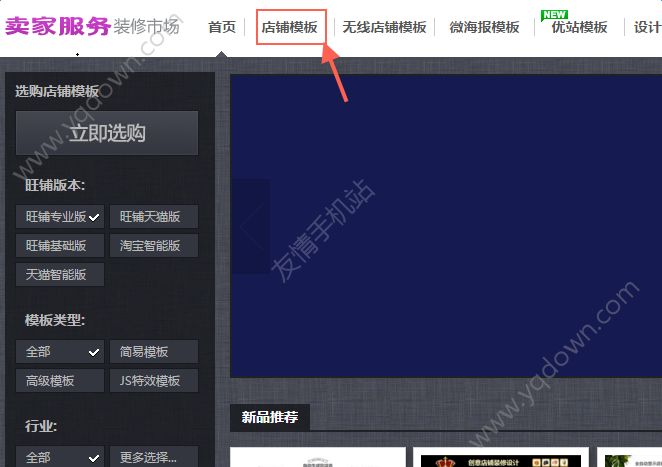Click the large dark blue banner
This screenshot has width=662, height=467.
446,226
